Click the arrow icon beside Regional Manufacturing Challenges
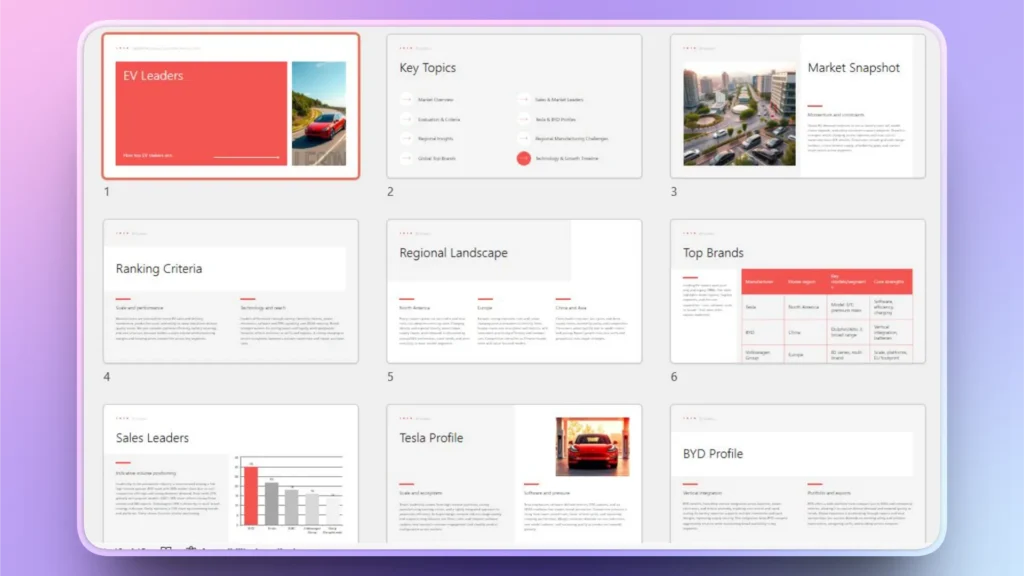The height and width of the screenshot is (576, 1024). (x=524, y=138)
